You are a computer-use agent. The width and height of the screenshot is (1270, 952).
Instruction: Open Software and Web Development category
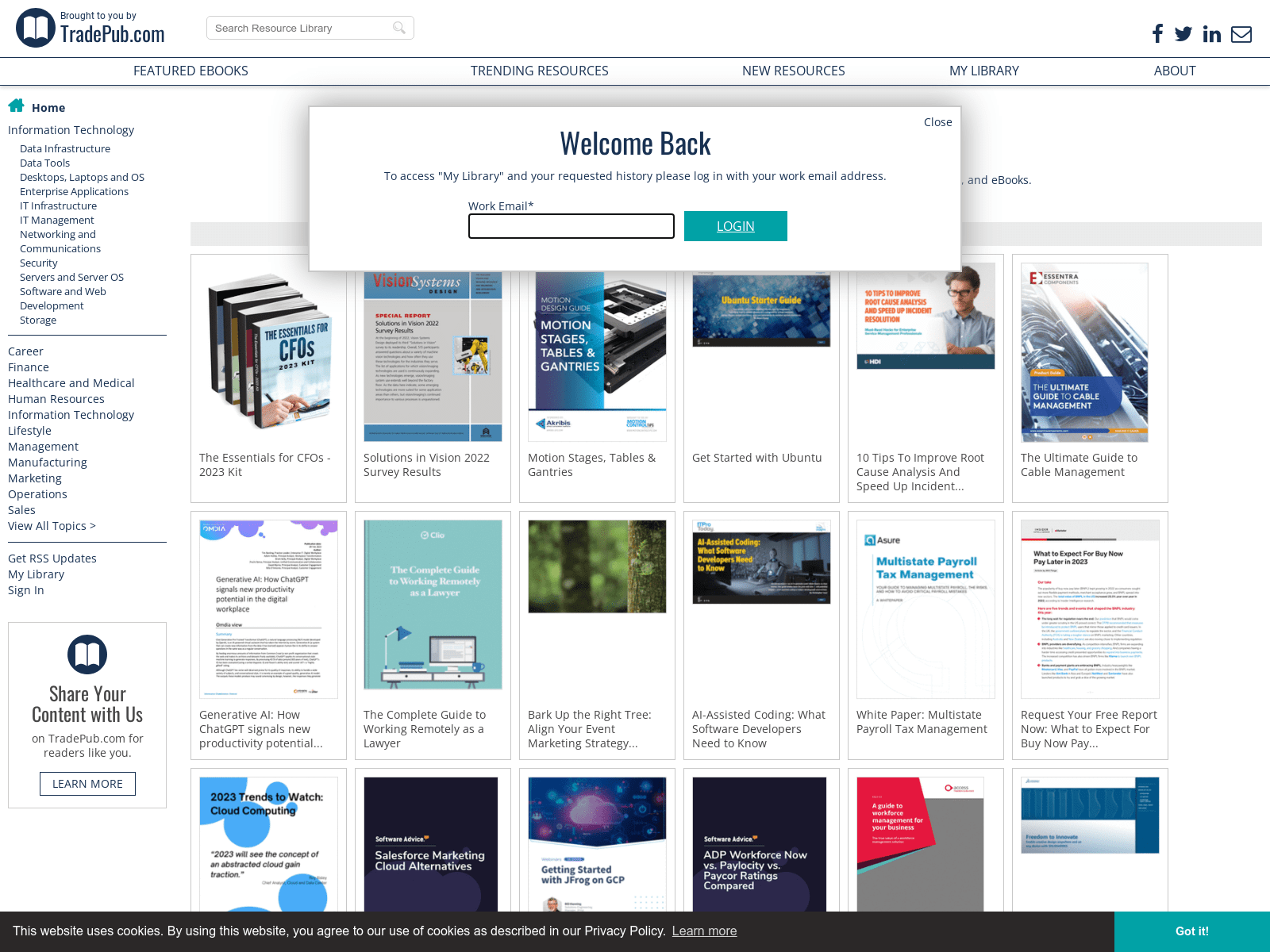click(63, 298)
